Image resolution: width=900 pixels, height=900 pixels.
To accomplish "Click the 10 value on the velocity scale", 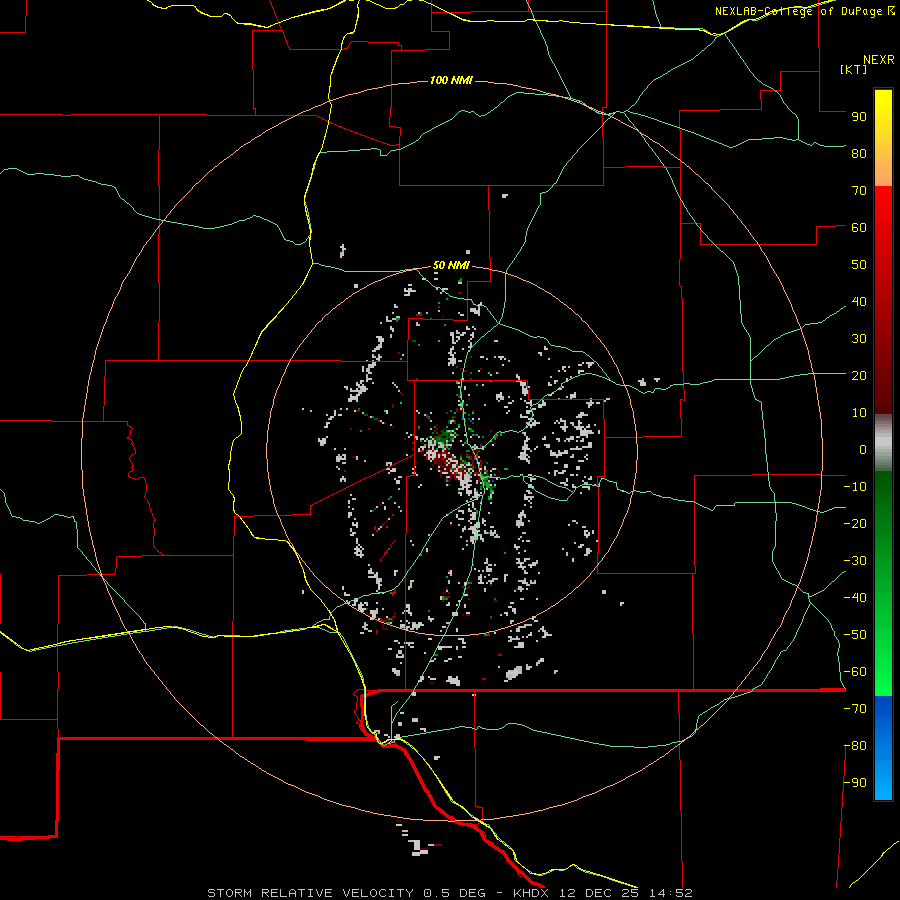I will (859, 413).
